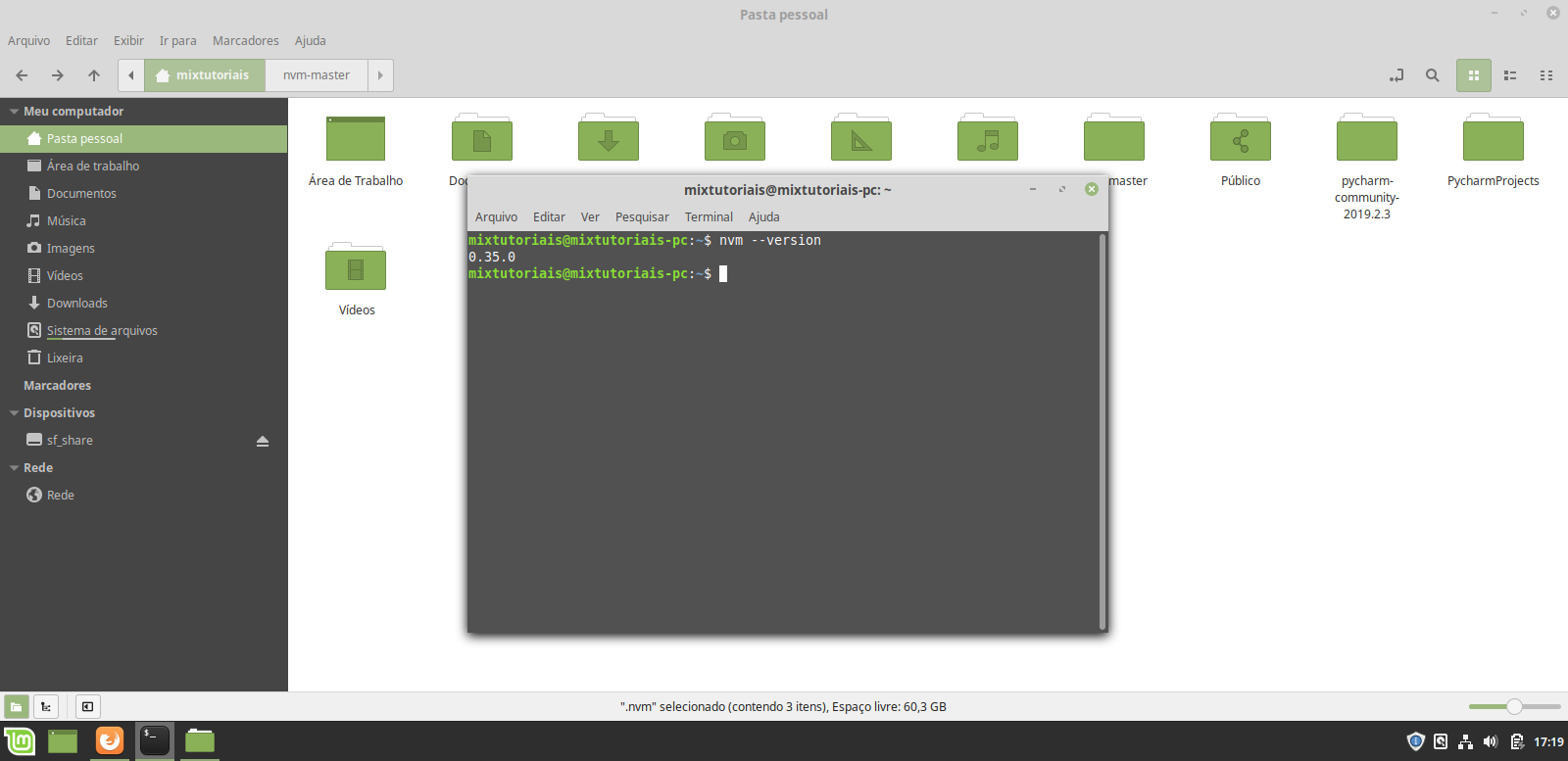
Task: Click the Marcadores sidebar heading
Action: click(x=57, y=386)
